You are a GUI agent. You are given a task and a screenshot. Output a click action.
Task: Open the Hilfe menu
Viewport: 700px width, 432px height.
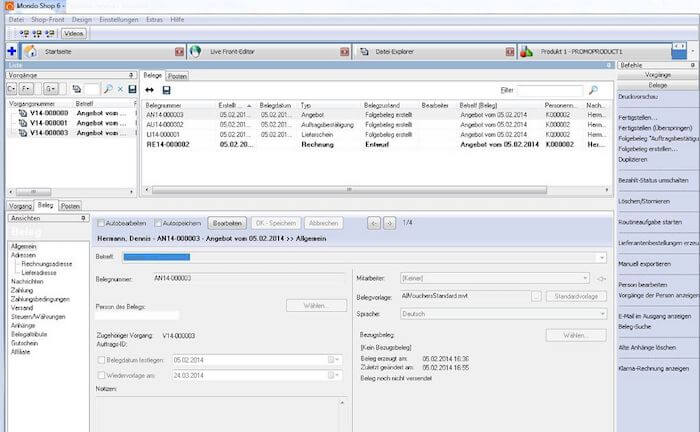177,20
